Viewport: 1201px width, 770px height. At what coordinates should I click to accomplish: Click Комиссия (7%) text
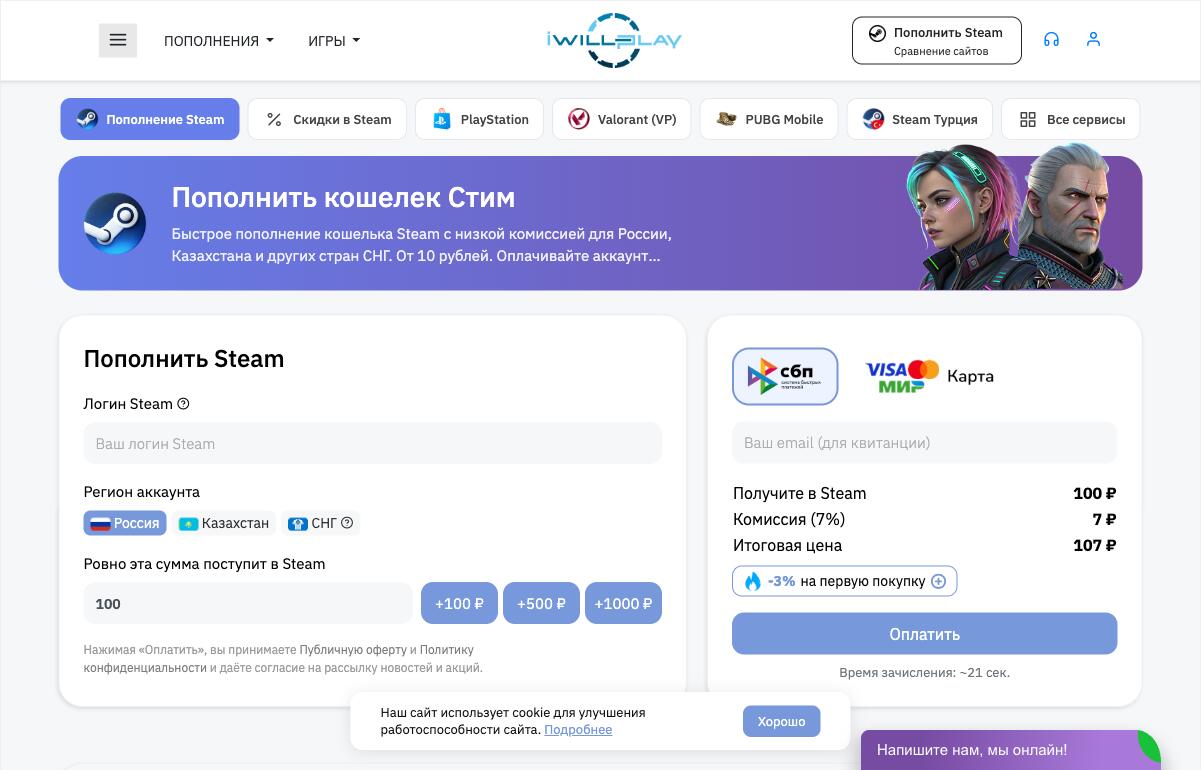(789, 519)
